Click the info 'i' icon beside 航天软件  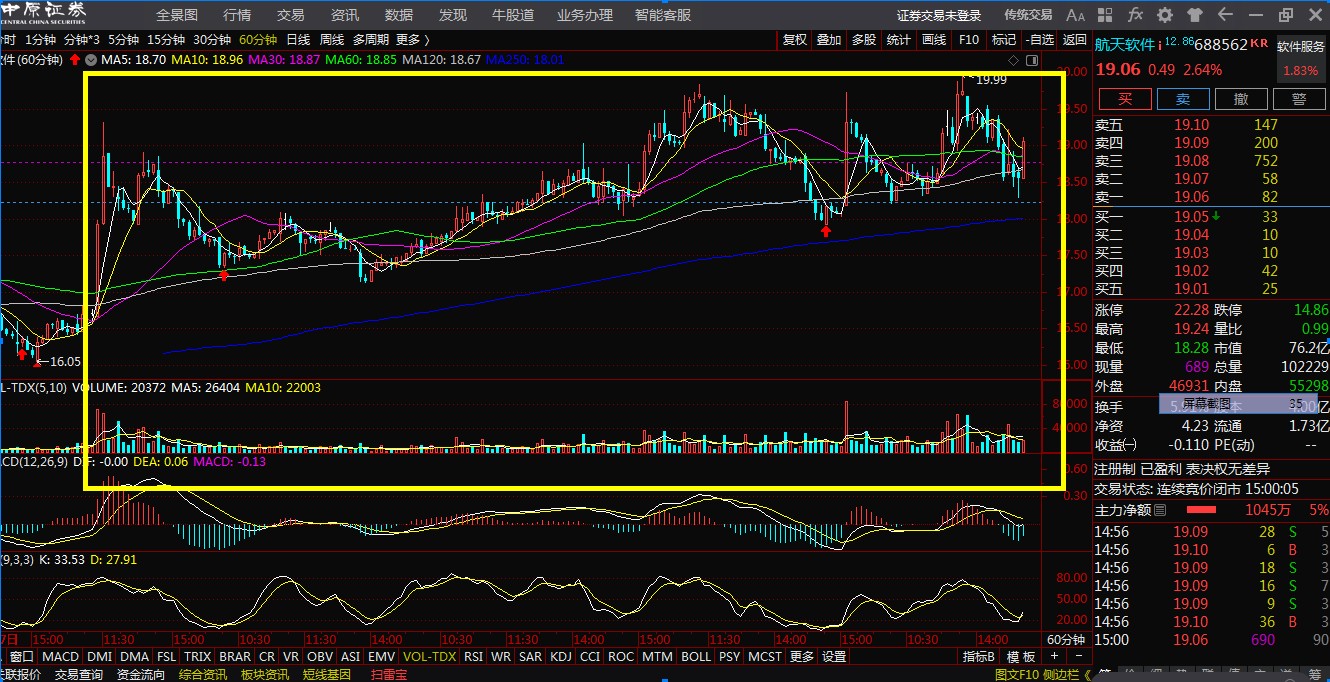pos(1159,44)
